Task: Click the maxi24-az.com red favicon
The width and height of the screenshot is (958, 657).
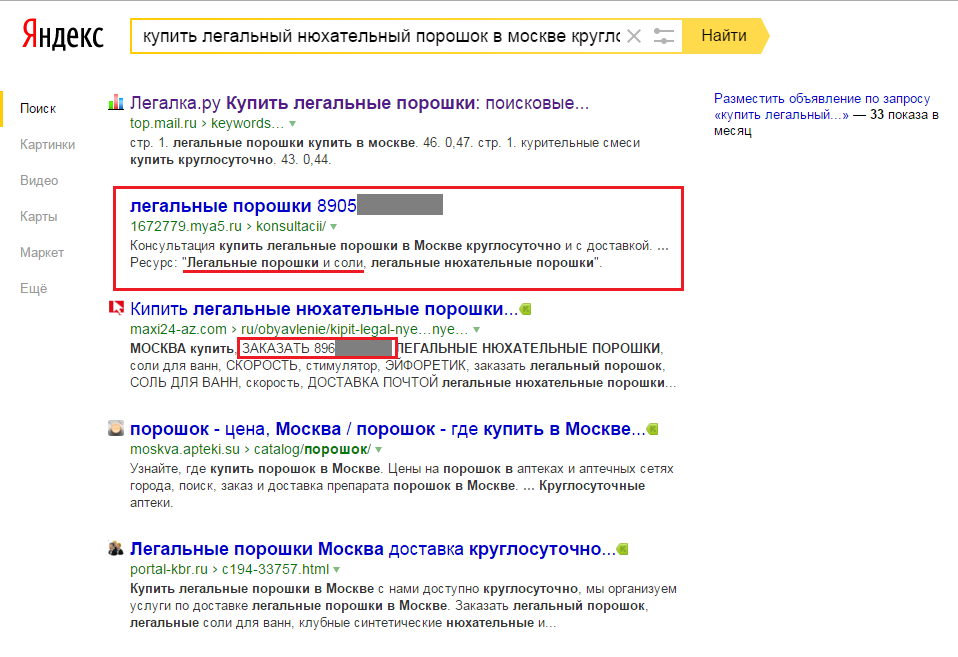Action: (x=116, y=308)
